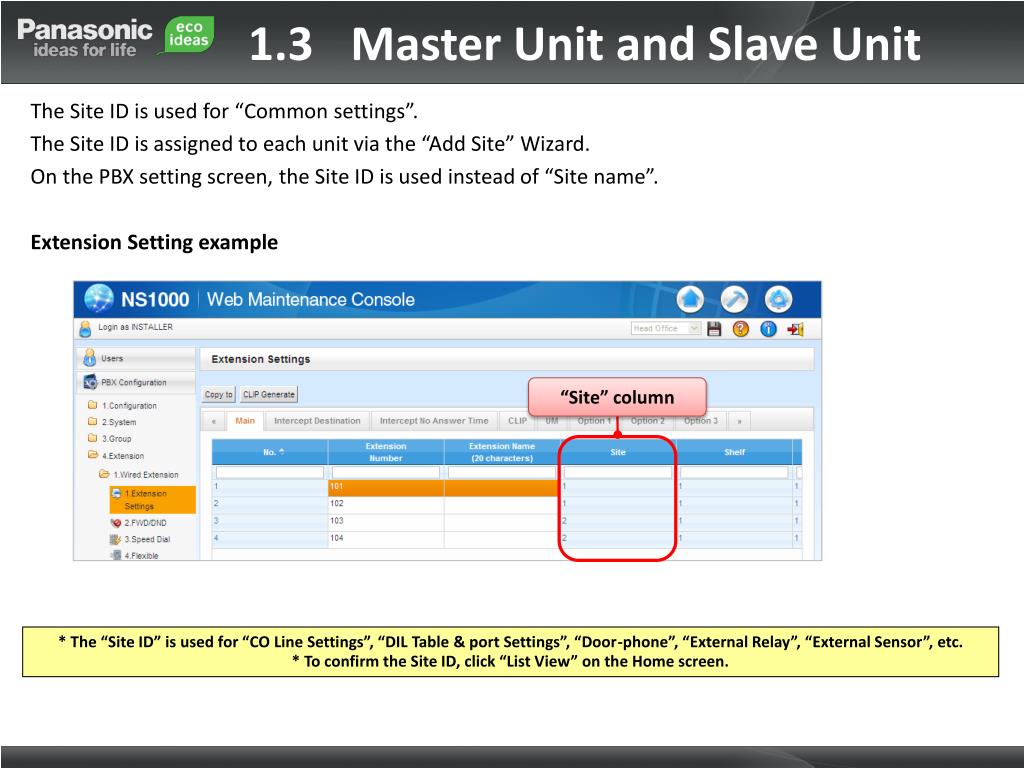Click the Copy to button
1024x768 pixels.
click(218, 394)
